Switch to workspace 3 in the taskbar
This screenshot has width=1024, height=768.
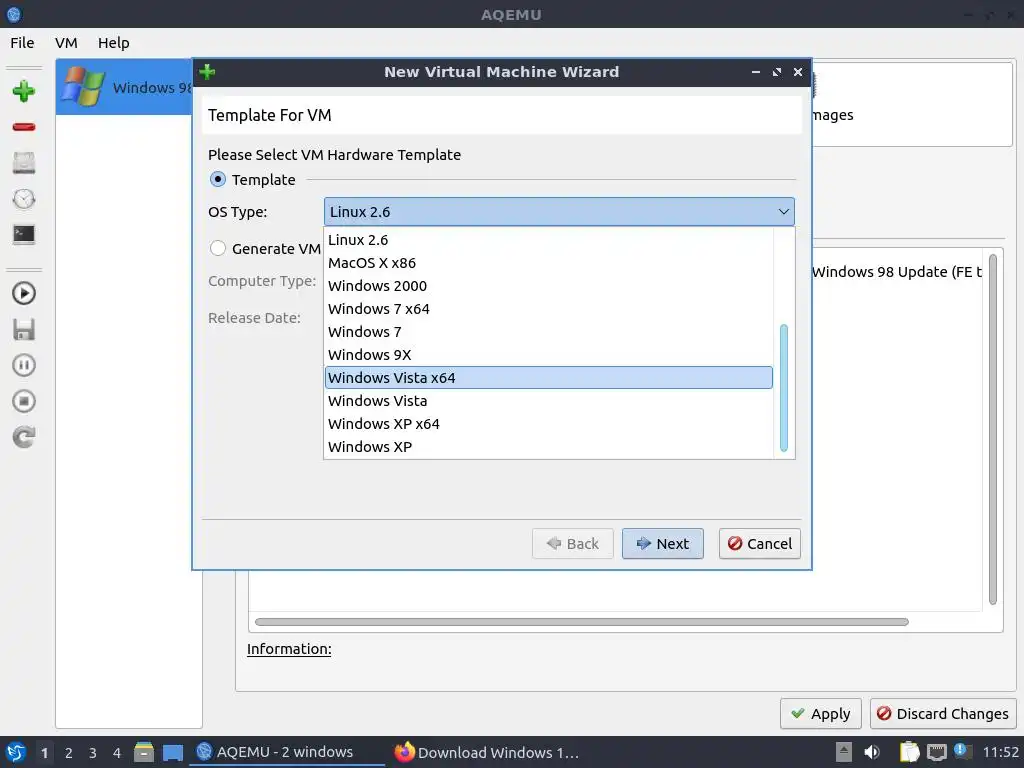coord(93,752)
